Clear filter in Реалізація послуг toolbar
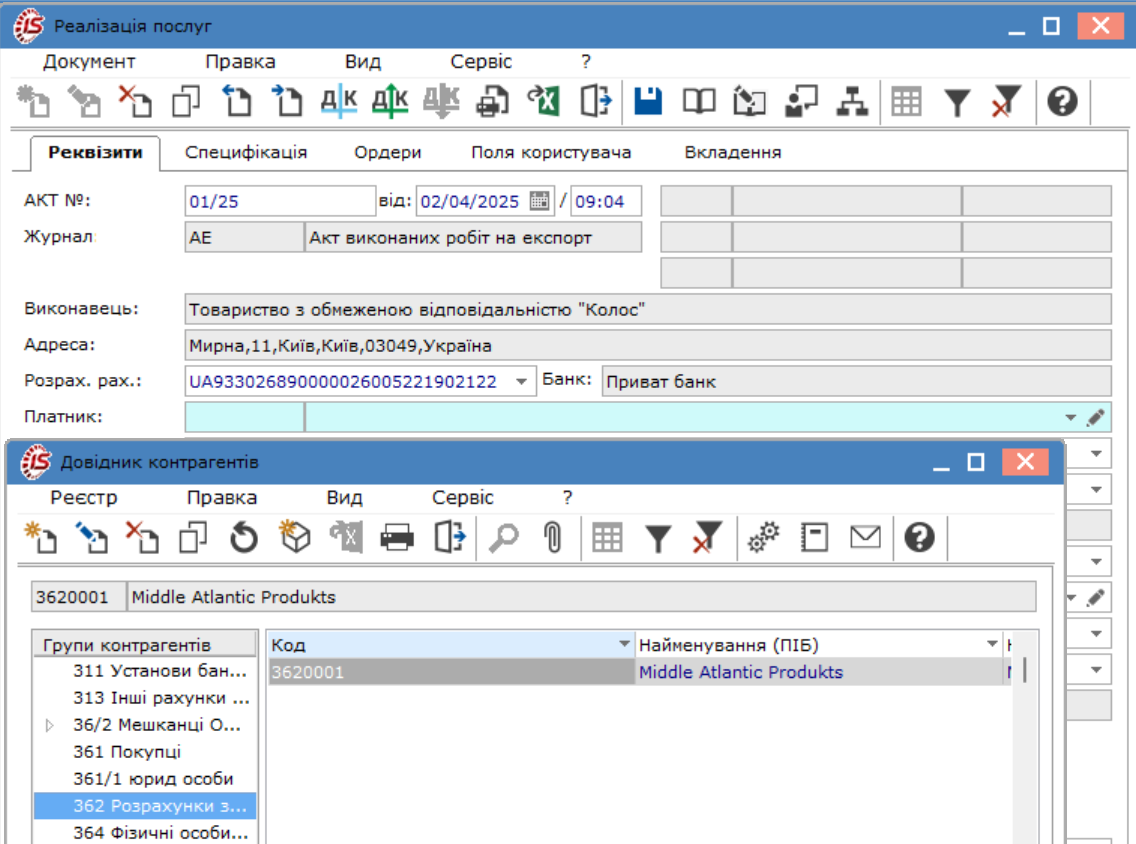 [1006, 101]
